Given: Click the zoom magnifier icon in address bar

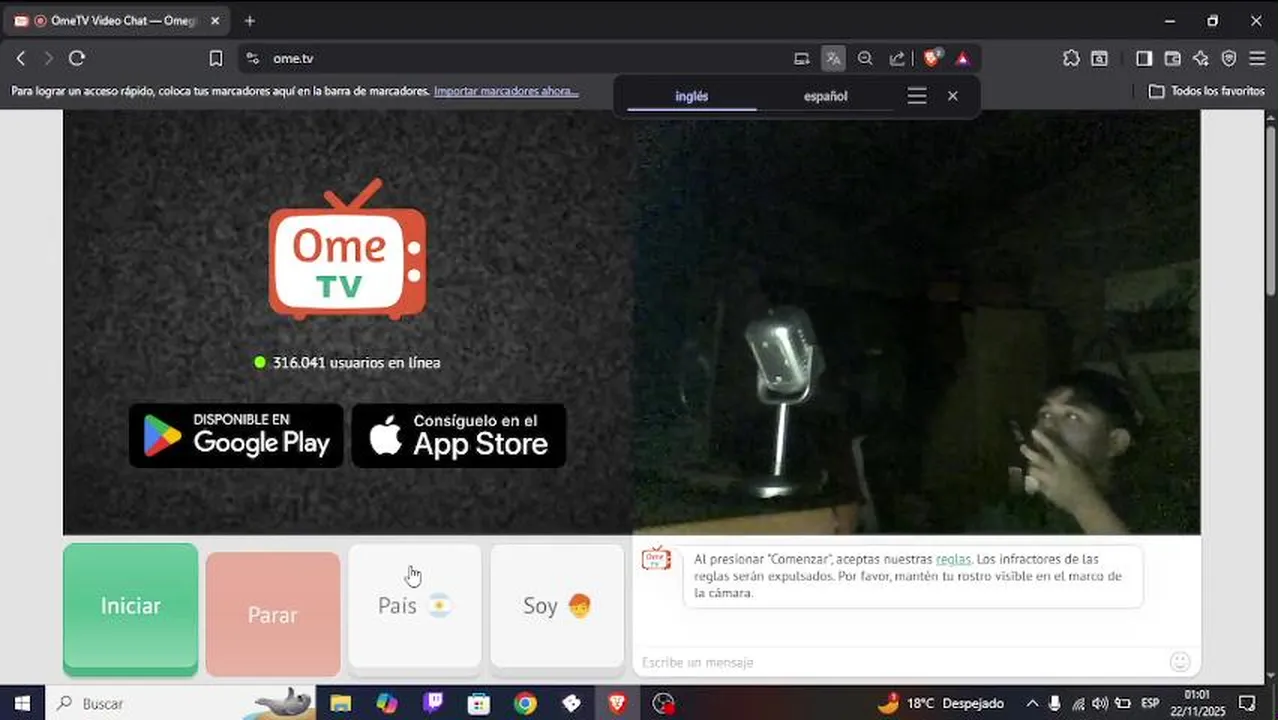Looking at the screenshot, I should coord(865,58).
